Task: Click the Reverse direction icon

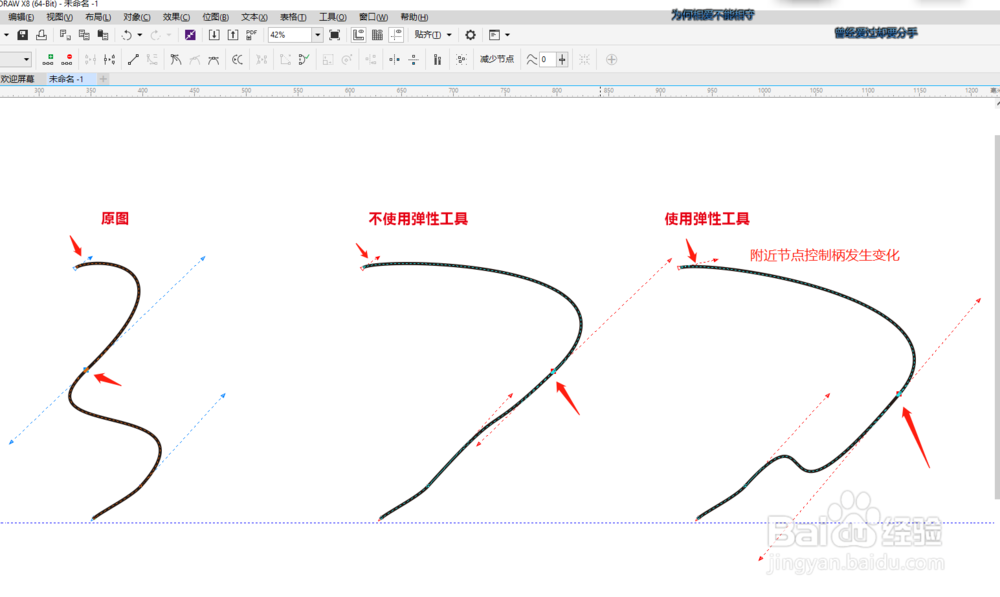Action: [237, 59]
